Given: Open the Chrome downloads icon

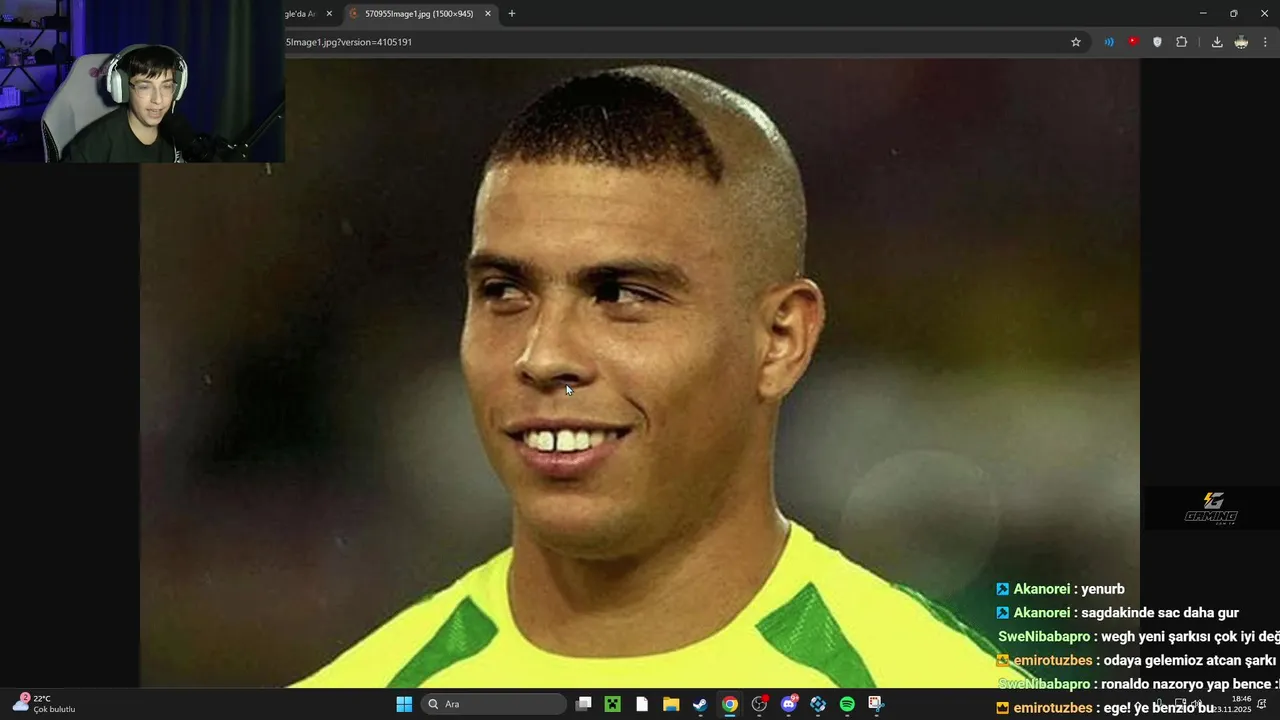Looking at the screenshot, I should [1217, 42].
